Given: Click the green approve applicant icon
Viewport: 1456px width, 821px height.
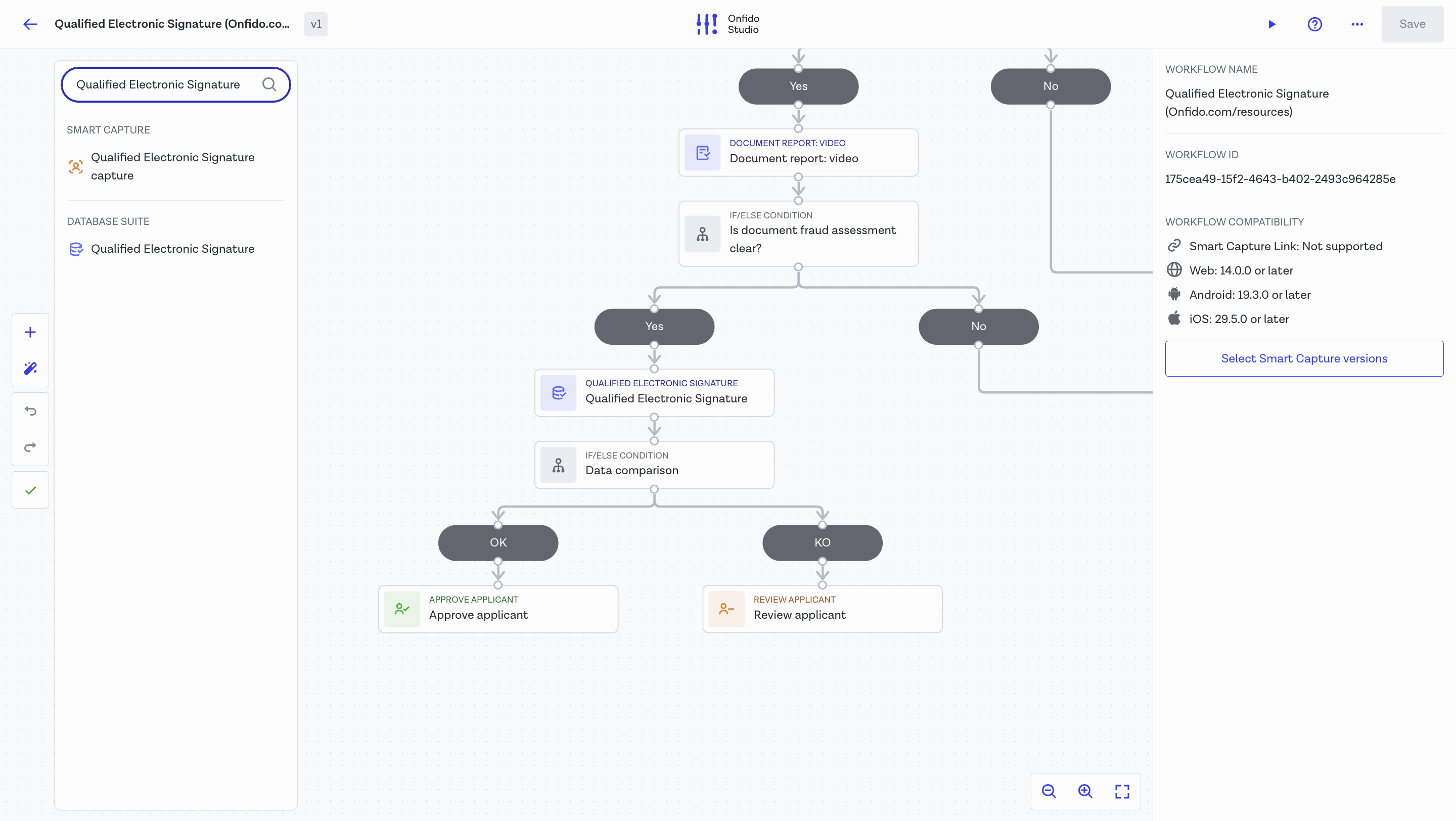Looking at the screenshot, I should pyautogui.click(x=402, y=609).
